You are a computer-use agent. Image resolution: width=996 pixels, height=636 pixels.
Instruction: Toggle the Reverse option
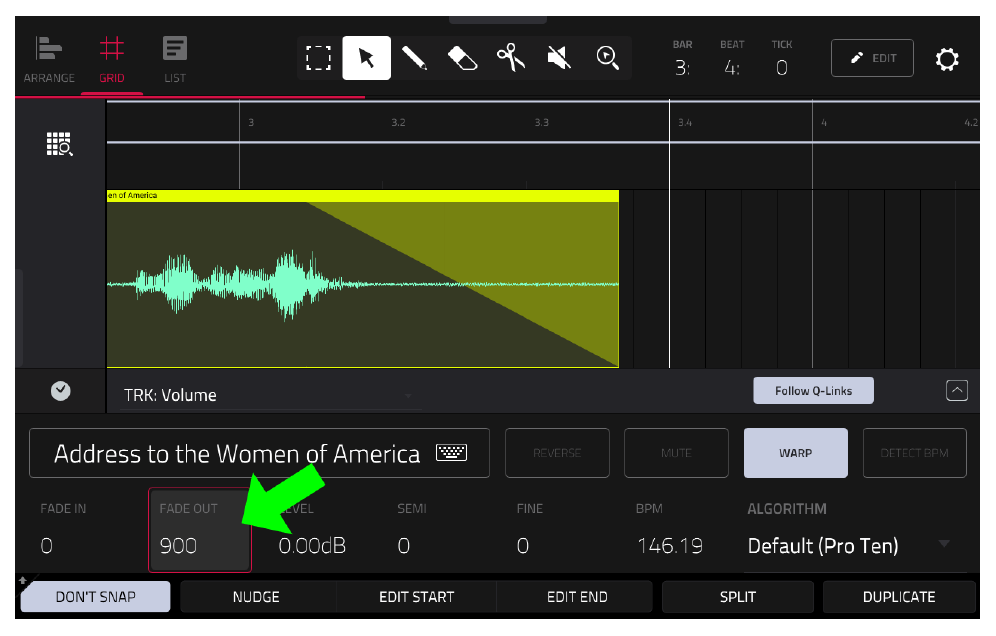click(557, 453)
